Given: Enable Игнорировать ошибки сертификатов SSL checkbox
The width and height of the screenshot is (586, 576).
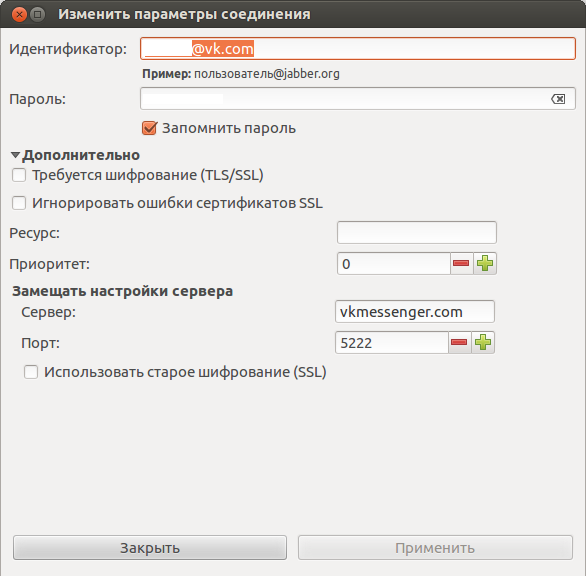Looking at the screenshot, I should [19, 203].
